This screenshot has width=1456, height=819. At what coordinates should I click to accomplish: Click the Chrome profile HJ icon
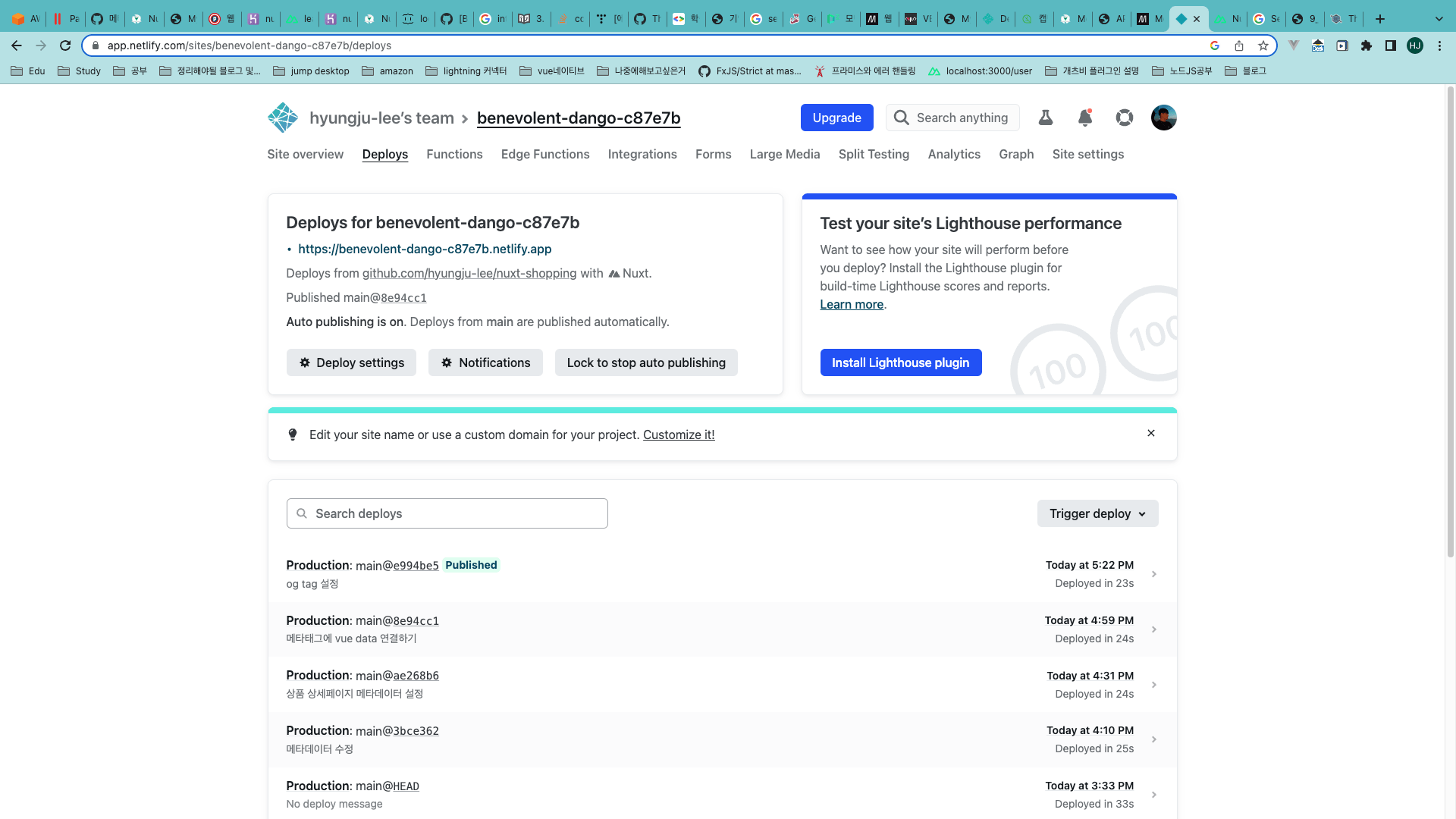pos(1415,45)
